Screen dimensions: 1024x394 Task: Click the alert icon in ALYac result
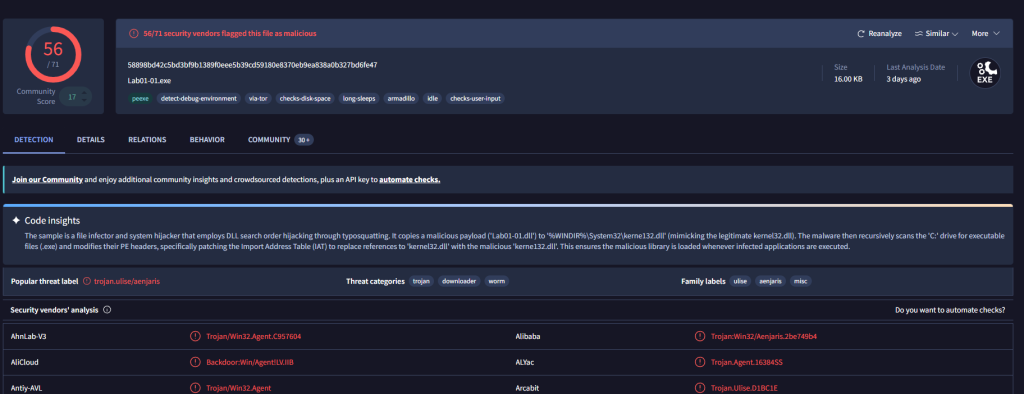click(x=700, y=362)
